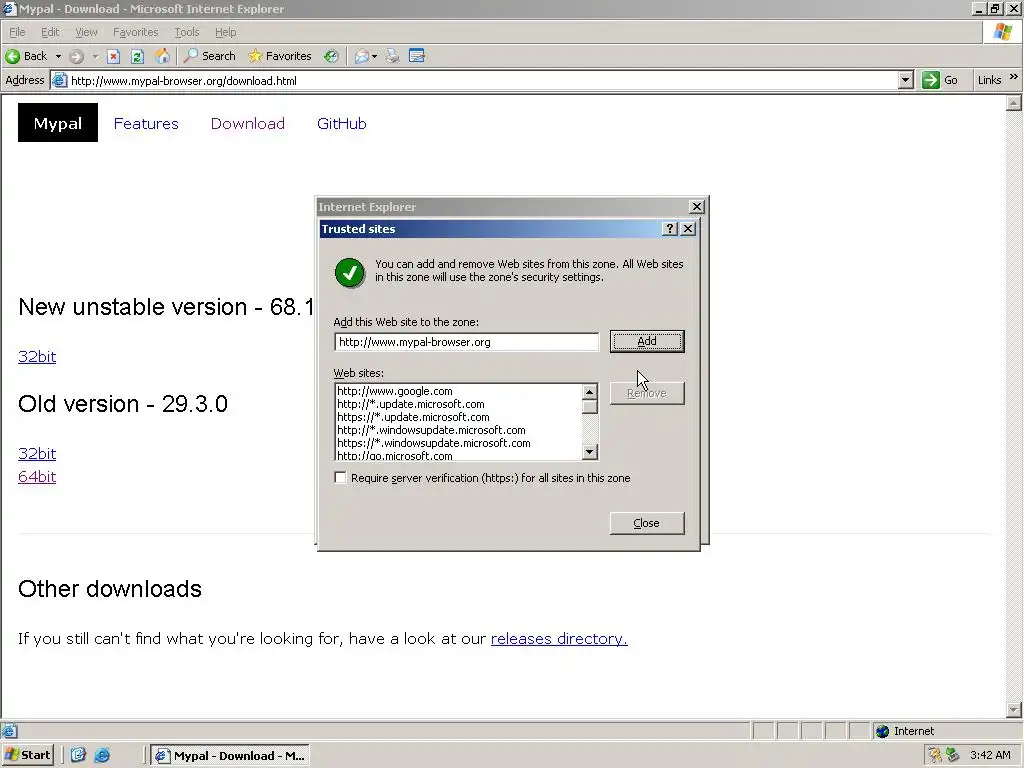
Task: Click the green Go button
Action: click(940, 80)
